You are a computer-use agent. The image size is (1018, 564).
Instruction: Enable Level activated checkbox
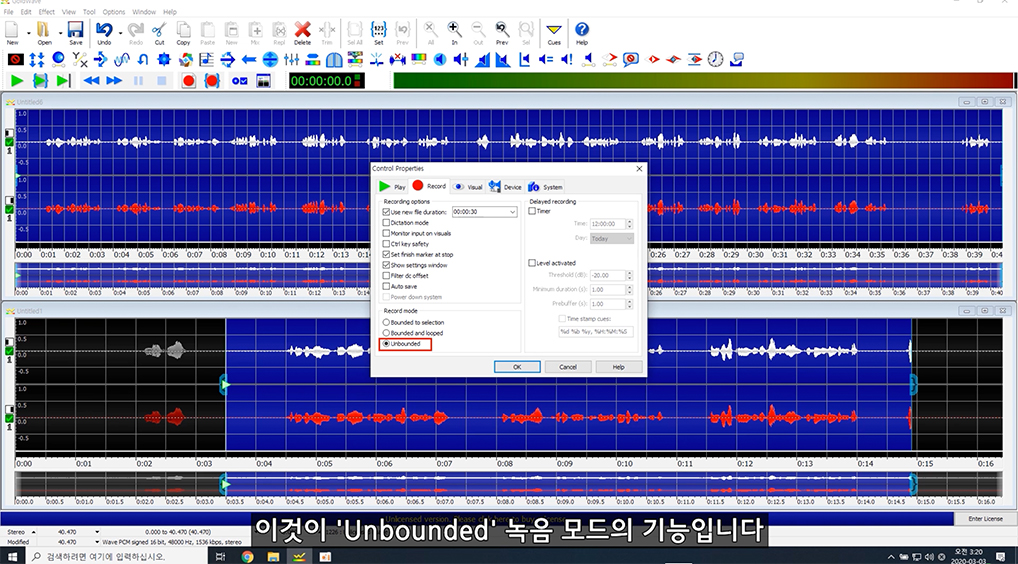532,263
